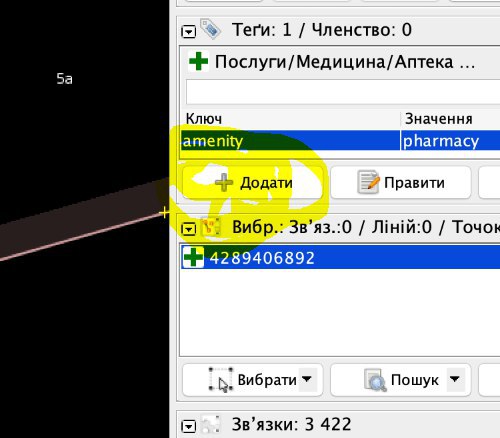Click pharmacy icon next to 4289406892

click(193, 257)
